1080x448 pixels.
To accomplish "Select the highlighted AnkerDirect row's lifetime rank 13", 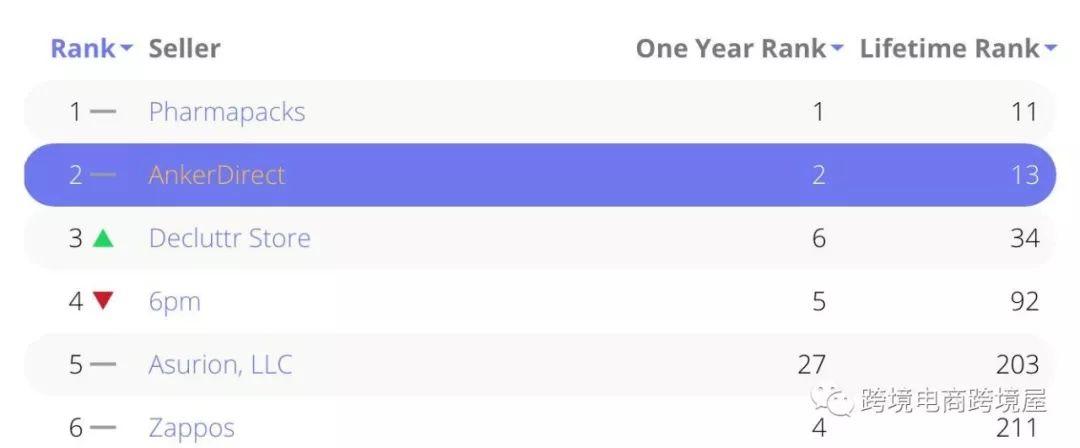I will coord(1025,175).
